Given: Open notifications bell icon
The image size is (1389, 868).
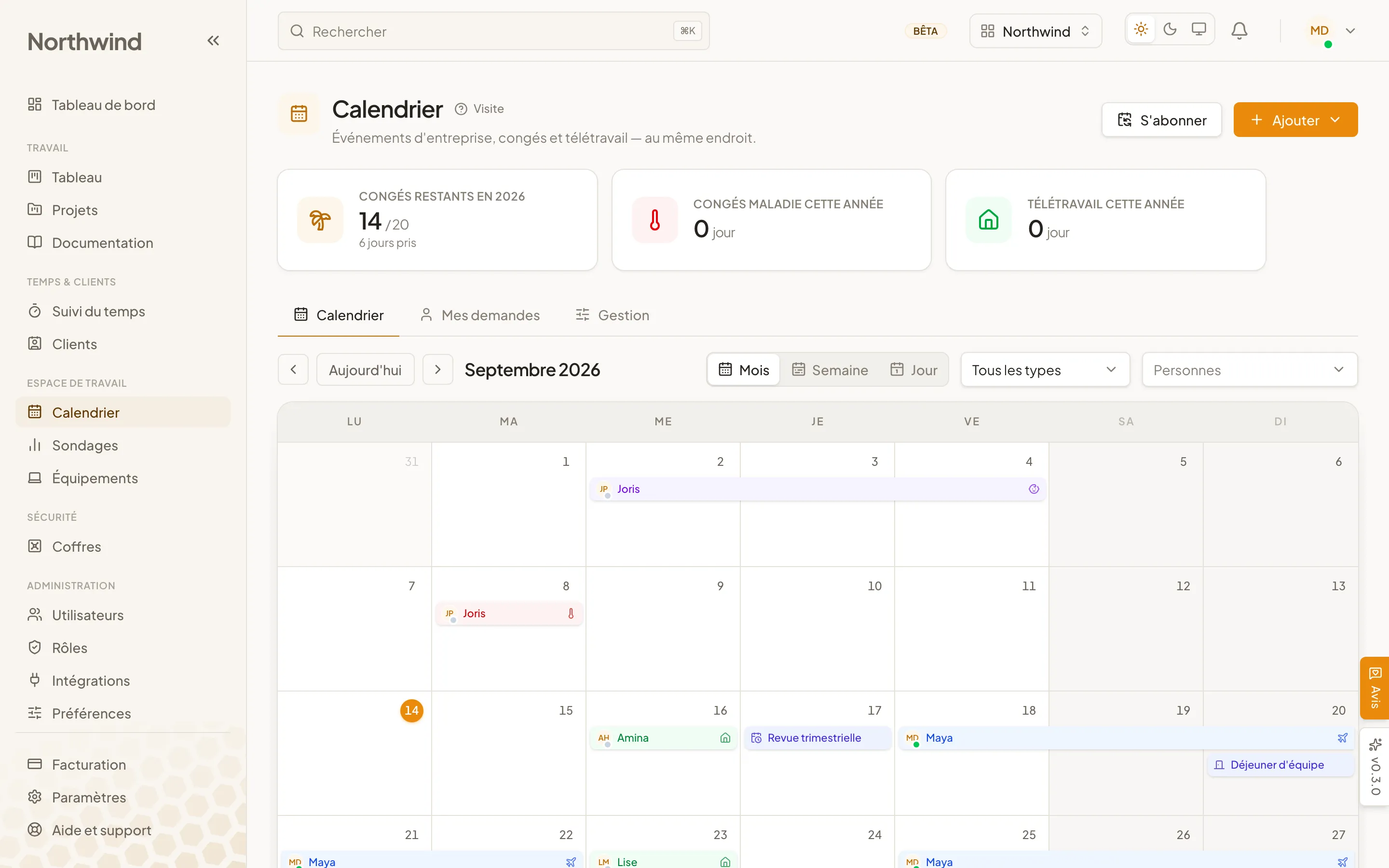Looking at the screenshot, I should 1239,30.
